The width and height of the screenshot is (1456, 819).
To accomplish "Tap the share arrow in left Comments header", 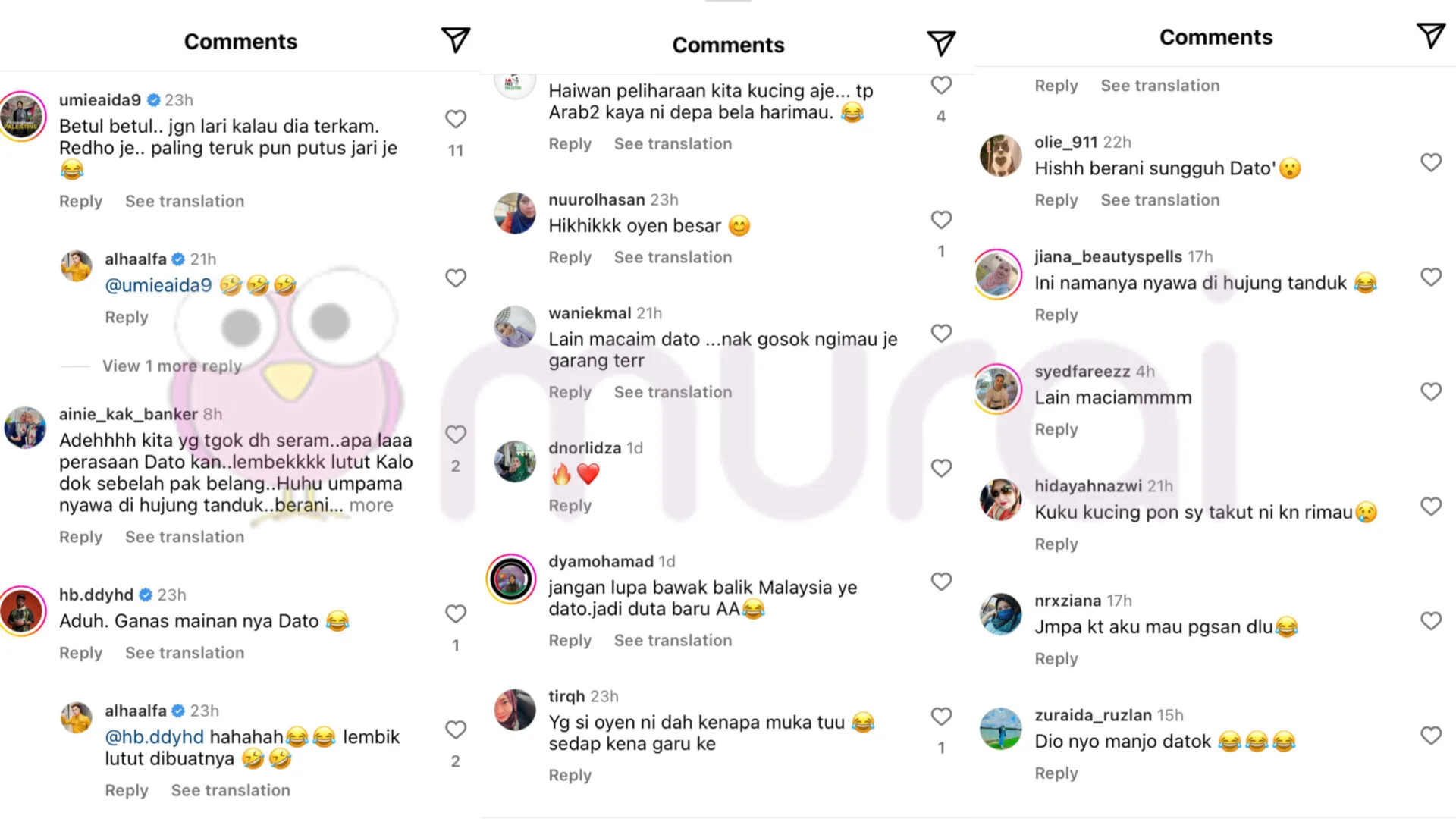I will pos(456,39).
